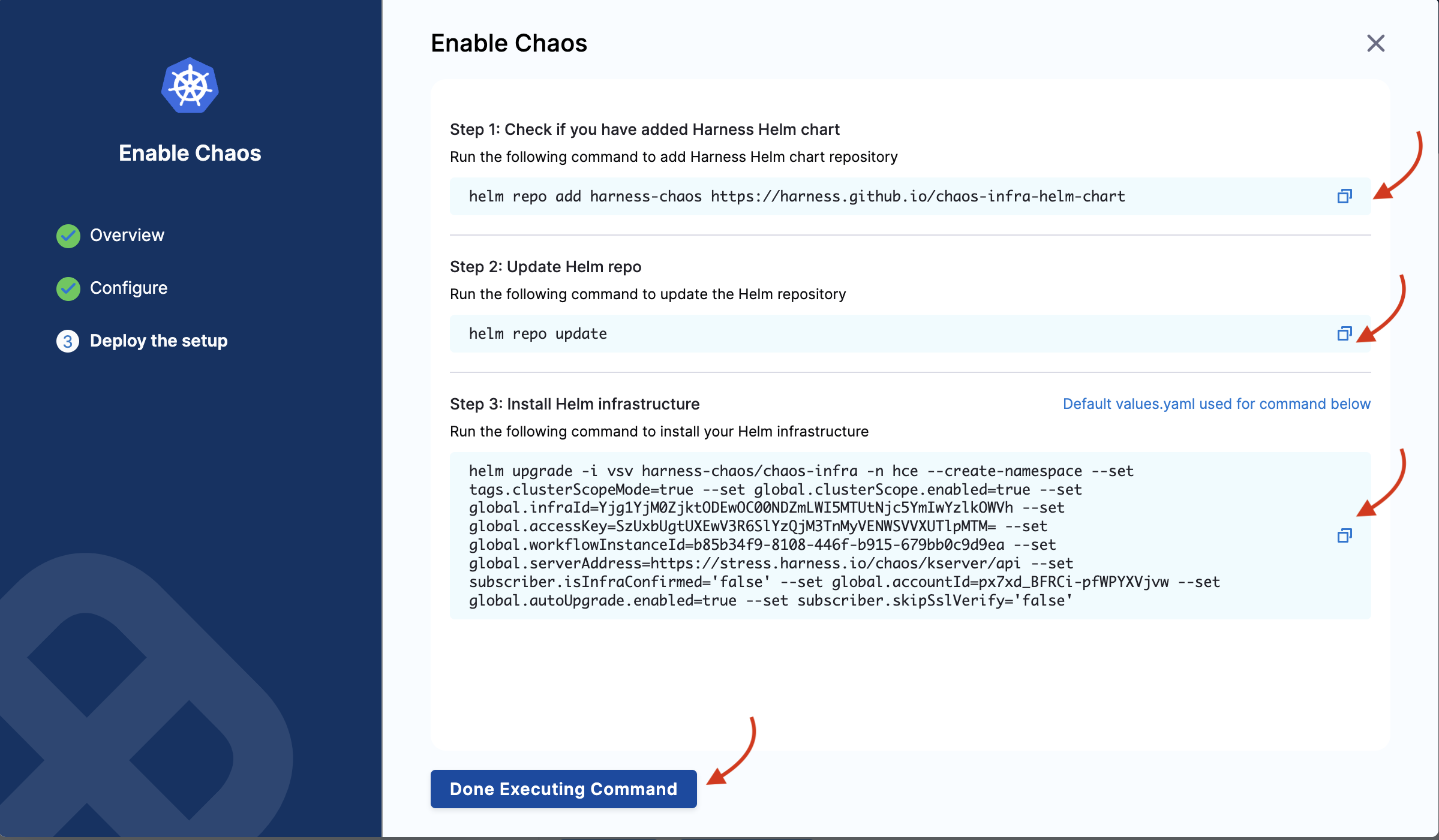Click the helm repo update code block
1439x840 pixels.
538,333
